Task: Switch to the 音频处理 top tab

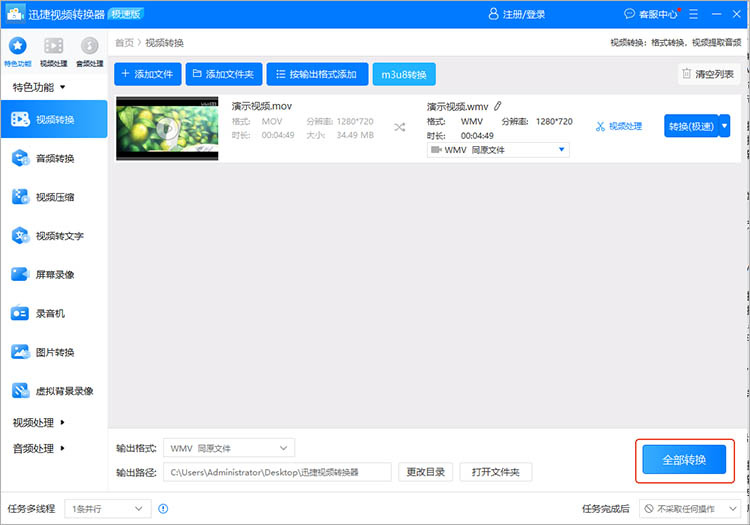Action: click(89, 52)
